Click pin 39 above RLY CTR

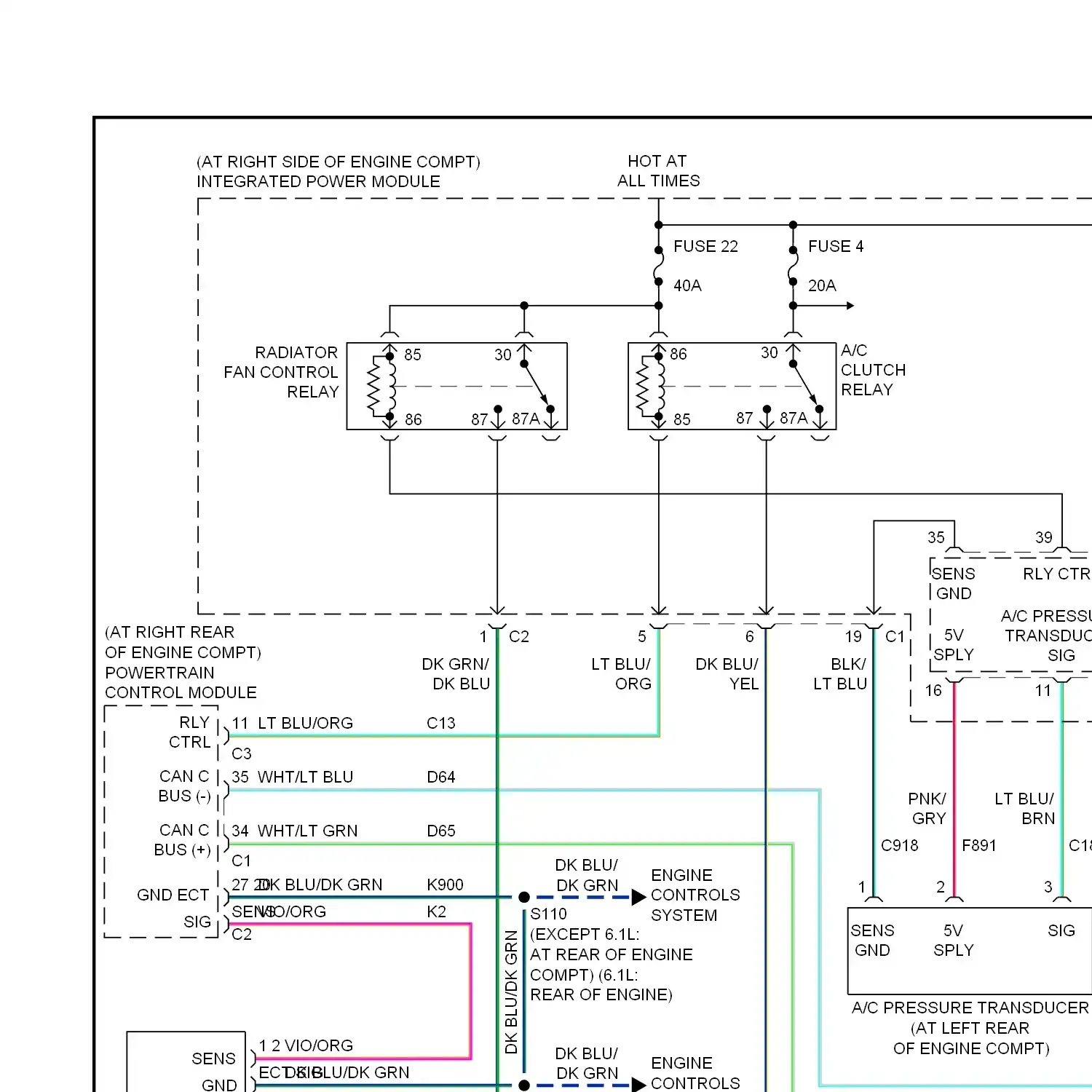tap(1044, 537)
